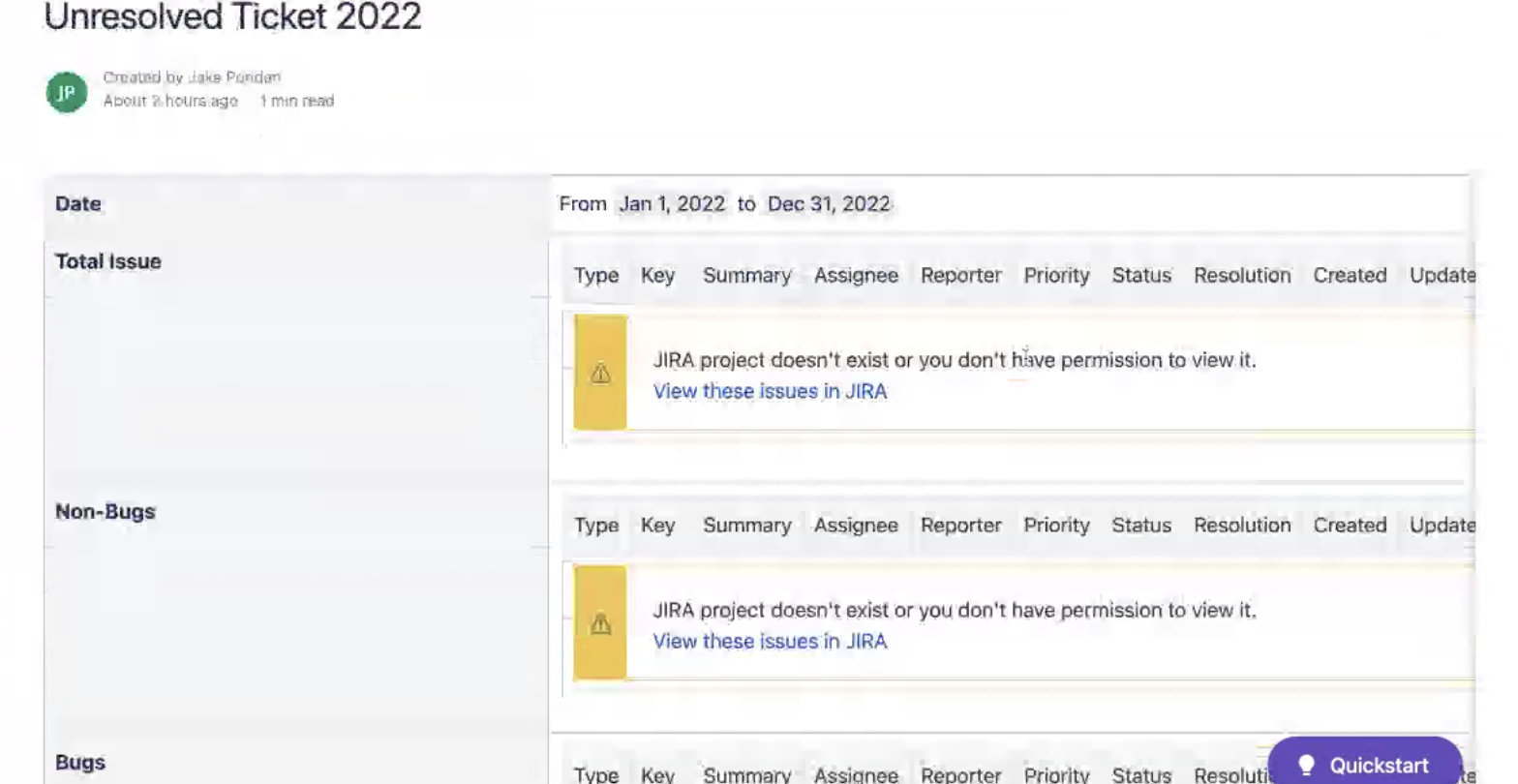
Task: Select the 'Date' row label
Action: (78, 204)
